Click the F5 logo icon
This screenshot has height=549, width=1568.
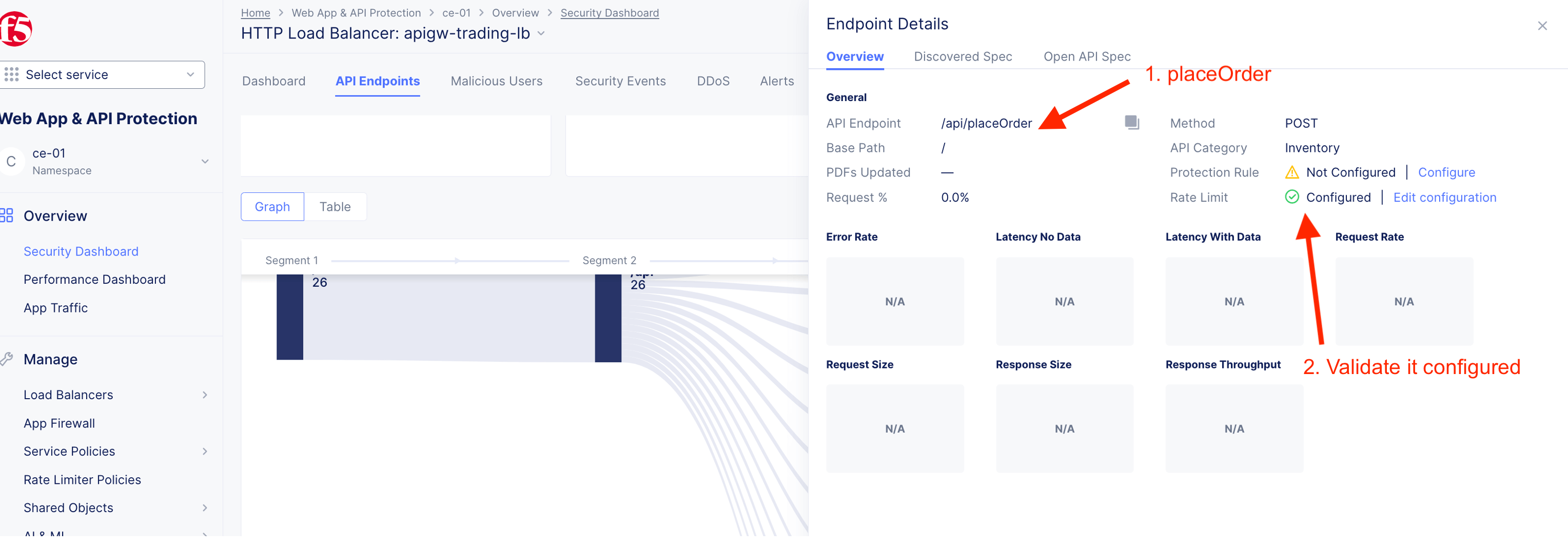[15, 29]
